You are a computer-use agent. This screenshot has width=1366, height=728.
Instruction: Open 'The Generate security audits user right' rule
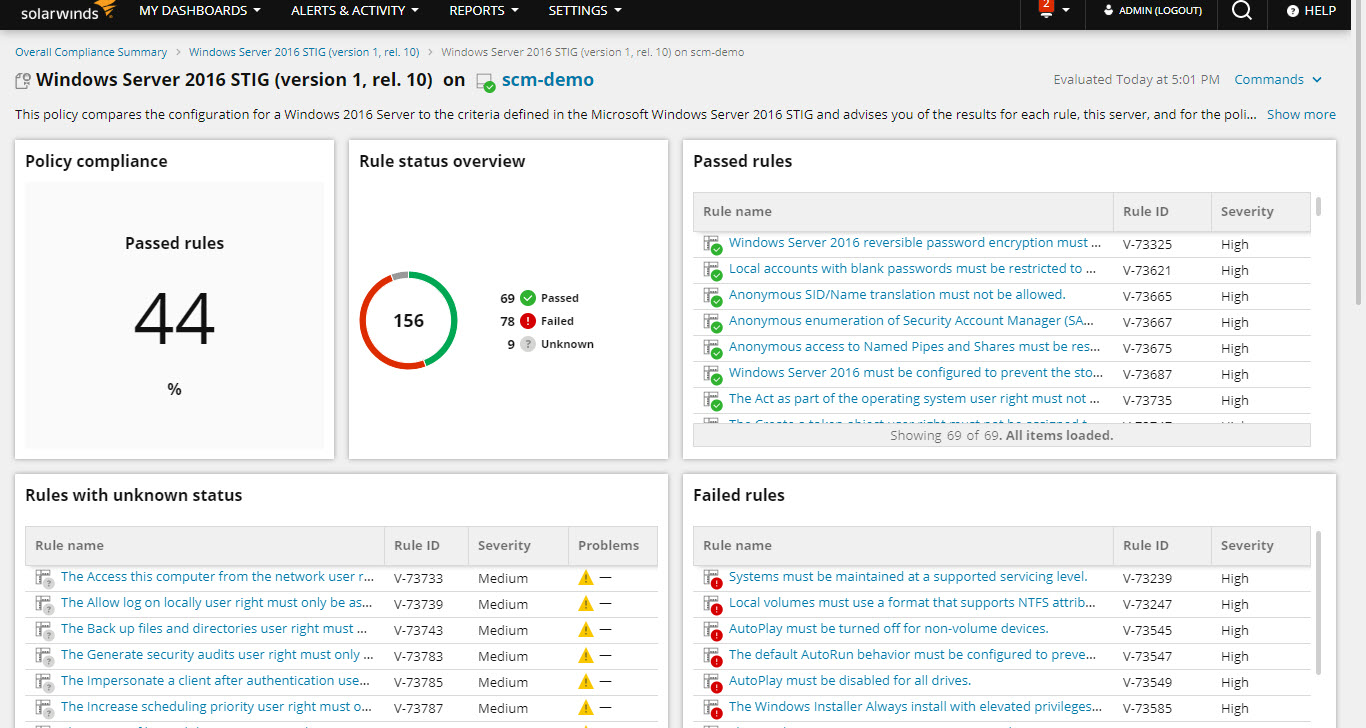point(217,655)
